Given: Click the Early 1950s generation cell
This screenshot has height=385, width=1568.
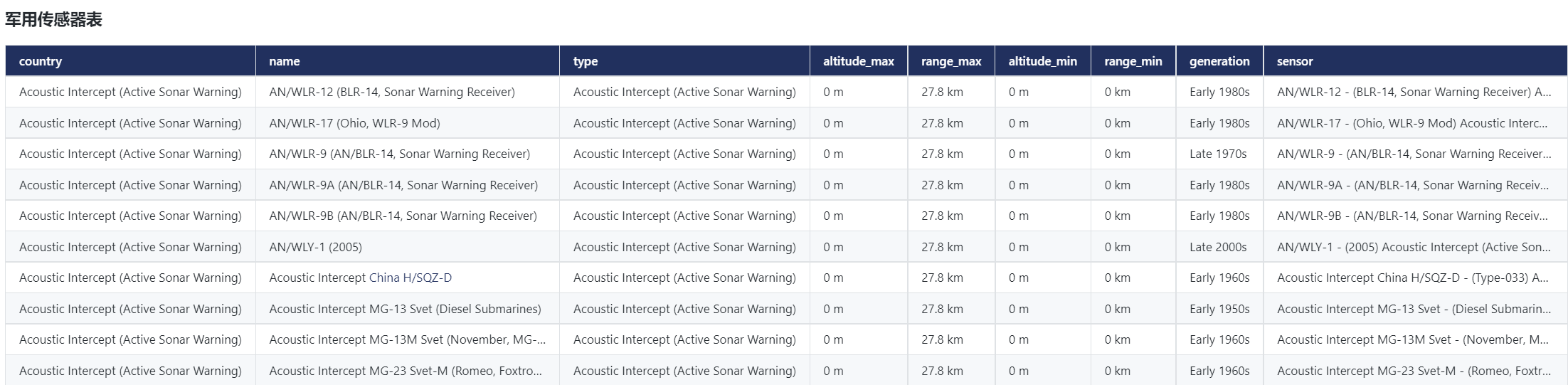Looking at the screenshot, I should pos(1219,309).
